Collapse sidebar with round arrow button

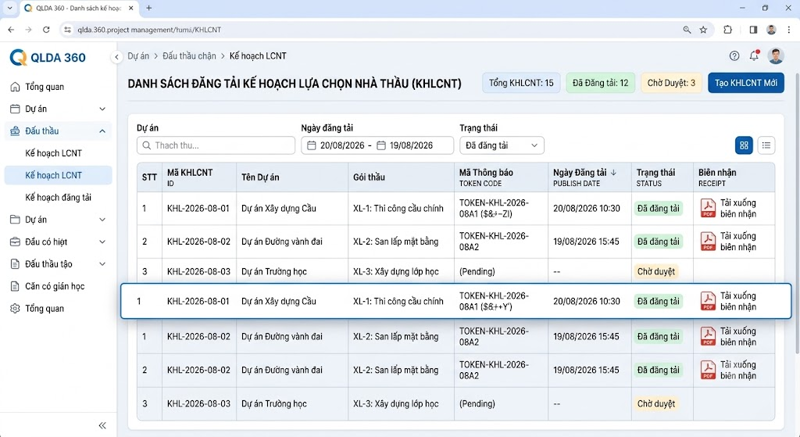tap(117, 57)
